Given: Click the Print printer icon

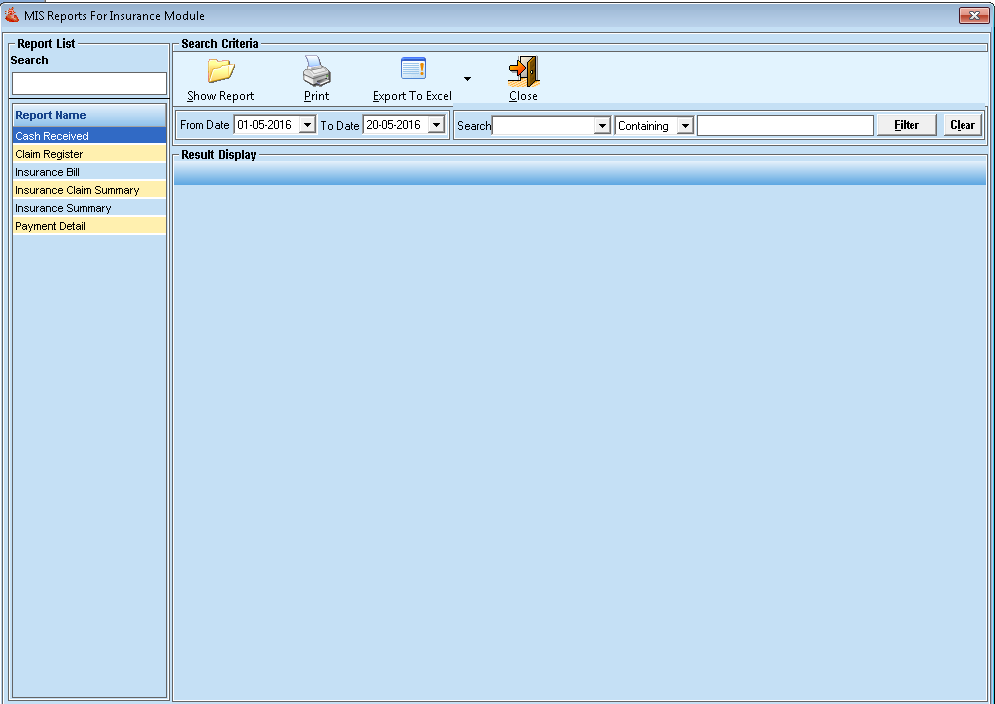Looking at the screenshot, I should click(316, 71).
